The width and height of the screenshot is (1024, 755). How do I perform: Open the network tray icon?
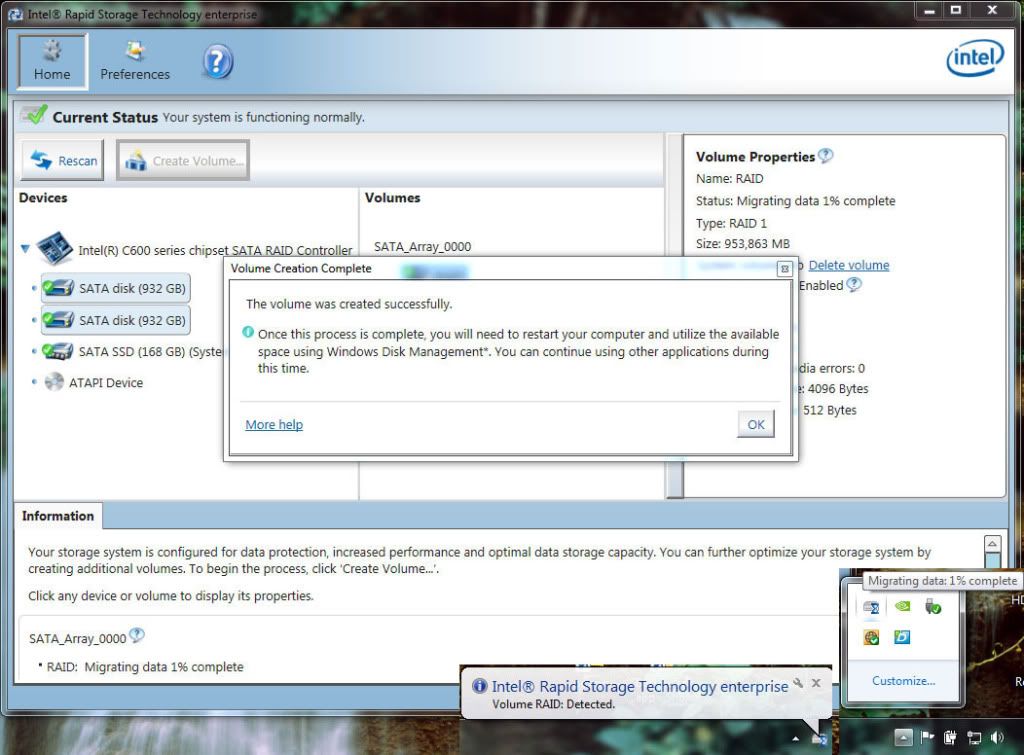coord(974,738)
